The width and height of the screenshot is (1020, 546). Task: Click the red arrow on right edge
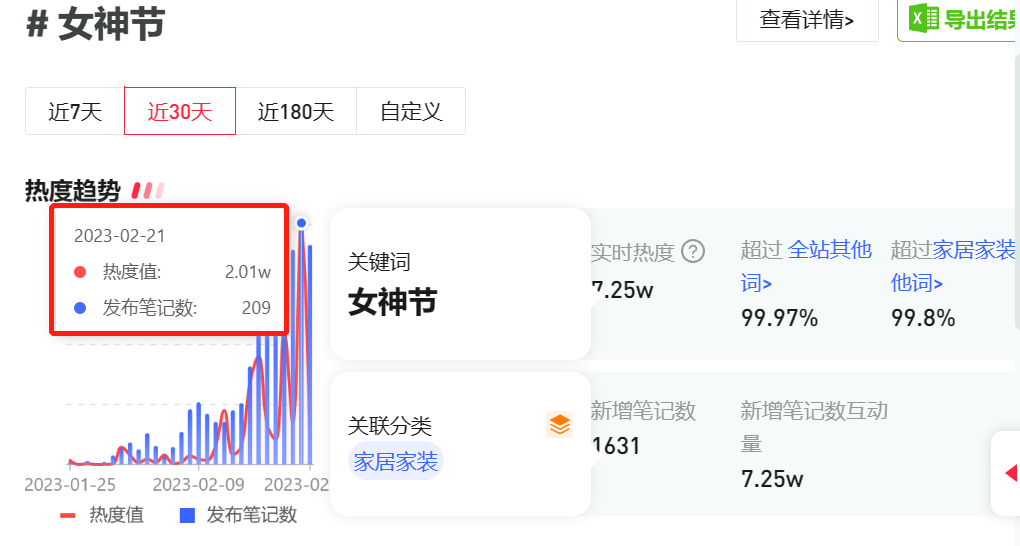click(1011, 473)
